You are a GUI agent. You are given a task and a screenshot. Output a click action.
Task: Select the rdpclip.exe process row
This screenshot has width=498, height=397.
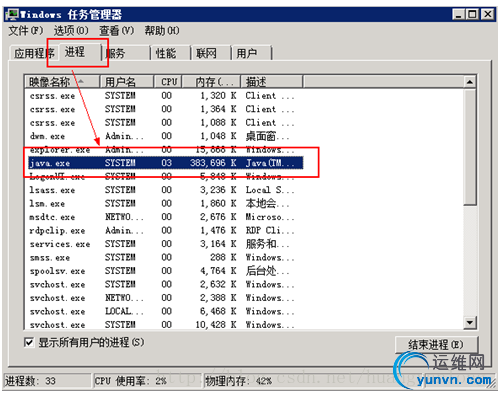click(166, 230)
